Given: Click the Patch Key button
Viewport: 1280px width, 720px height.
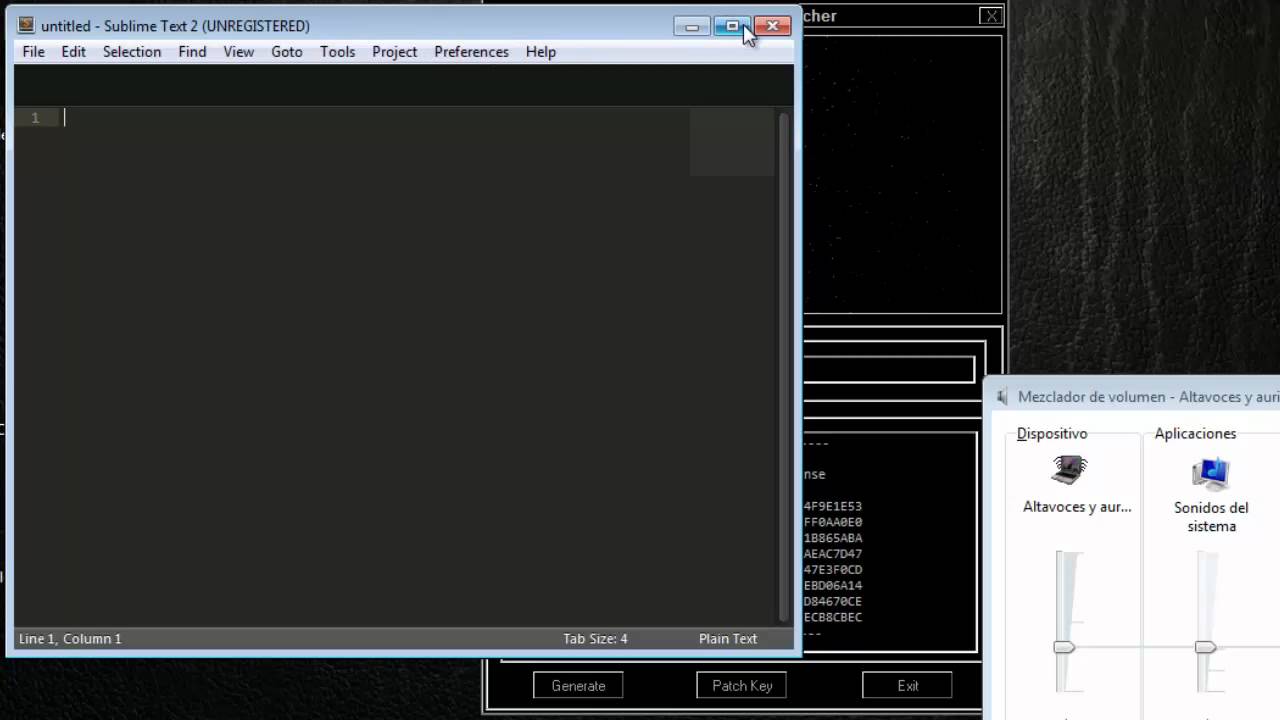Looking at the screenshot, I should pos(742,686).
